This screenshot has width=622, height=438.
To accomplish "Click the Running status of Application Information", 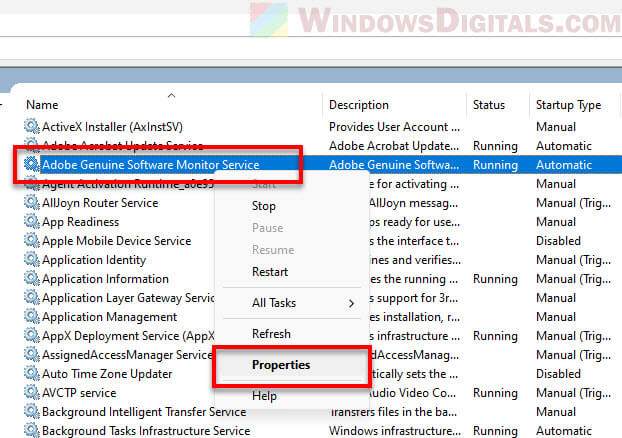I will [x=495, y=279].
